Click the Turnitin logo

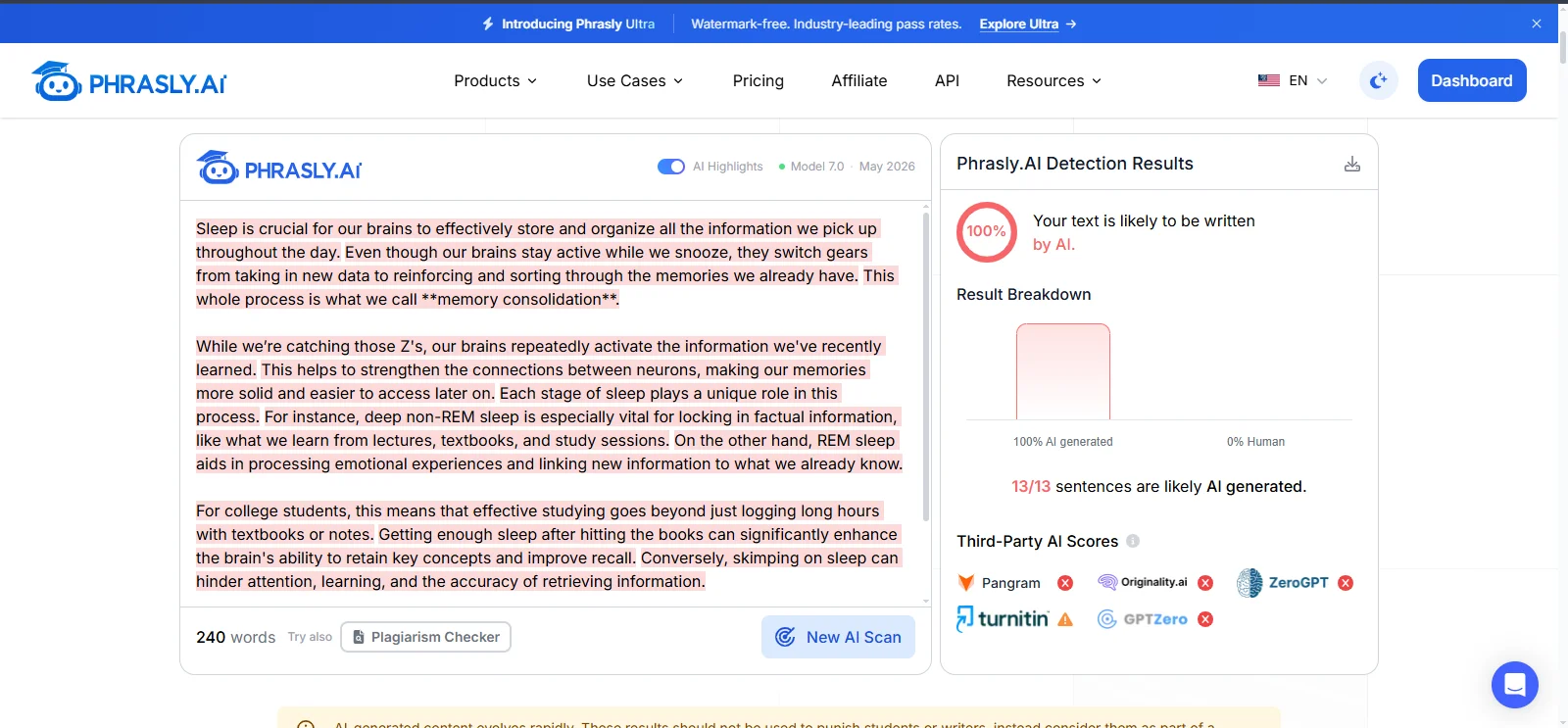pyautogui.click(x=1003, y=618)
